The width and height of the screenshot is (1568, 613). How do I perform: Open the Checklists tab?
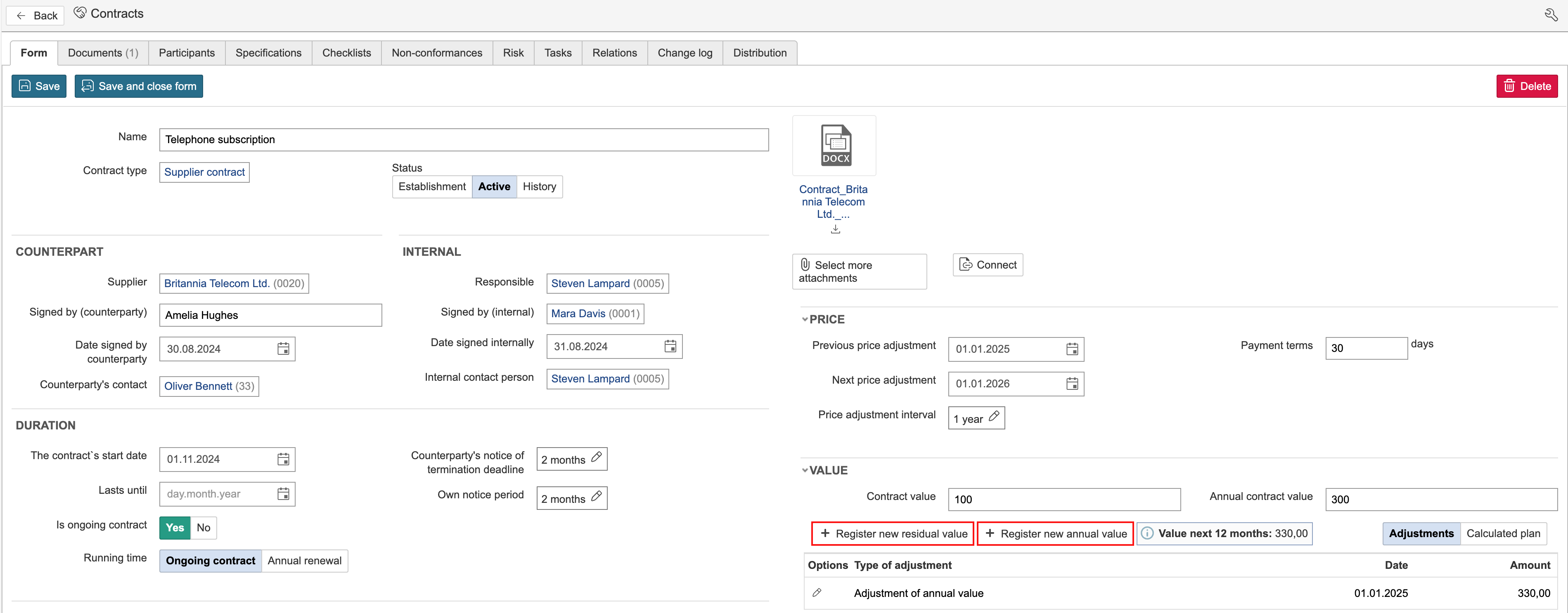(x=347, y=53)
